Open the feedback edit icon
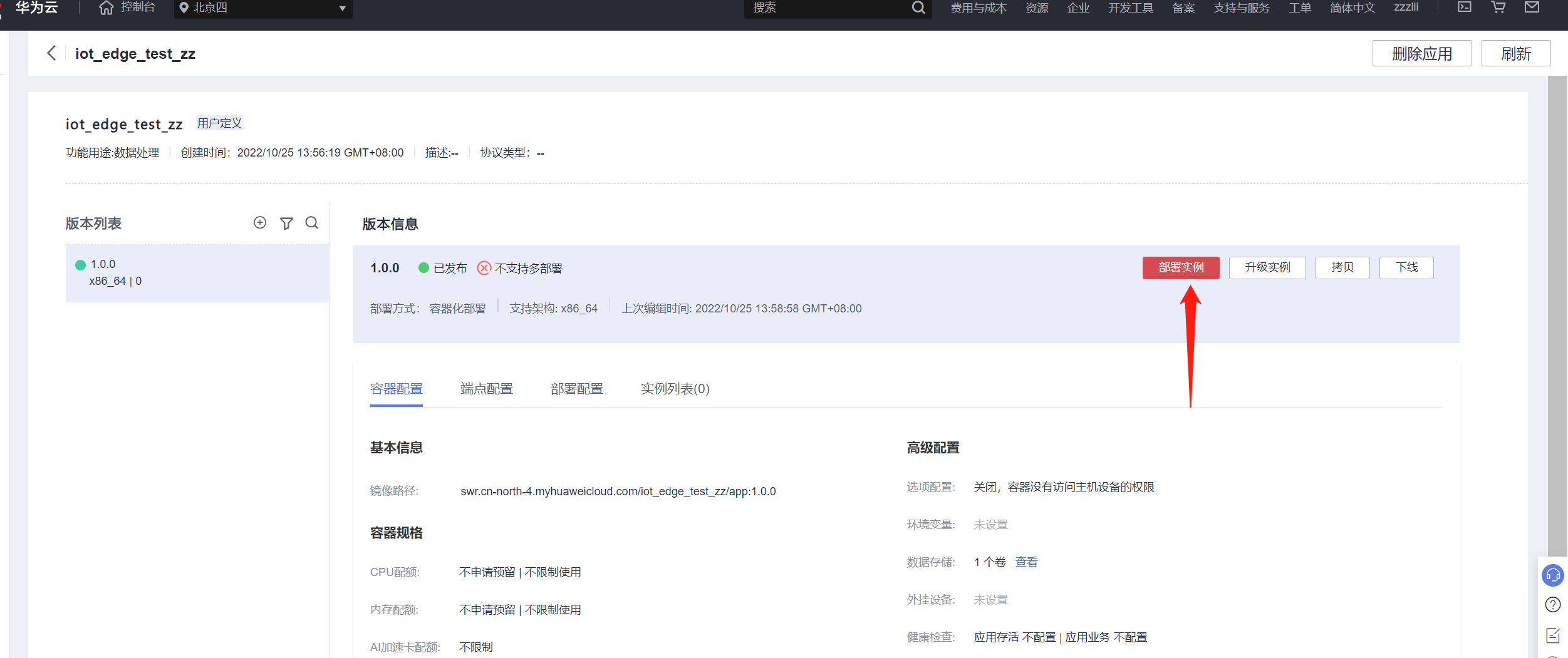This screenshot has width=1568, height=658. [1553, 635]
